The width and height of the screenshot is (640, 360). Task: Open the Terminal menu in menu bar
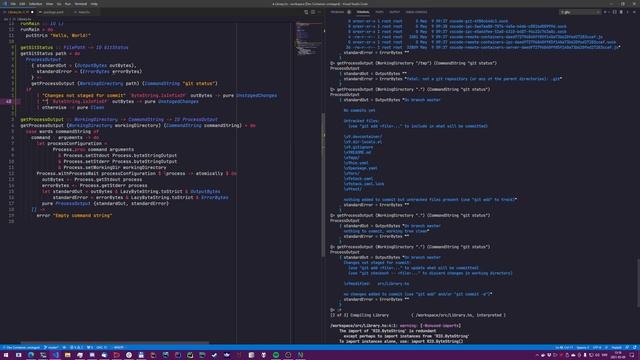pos(81,4)
